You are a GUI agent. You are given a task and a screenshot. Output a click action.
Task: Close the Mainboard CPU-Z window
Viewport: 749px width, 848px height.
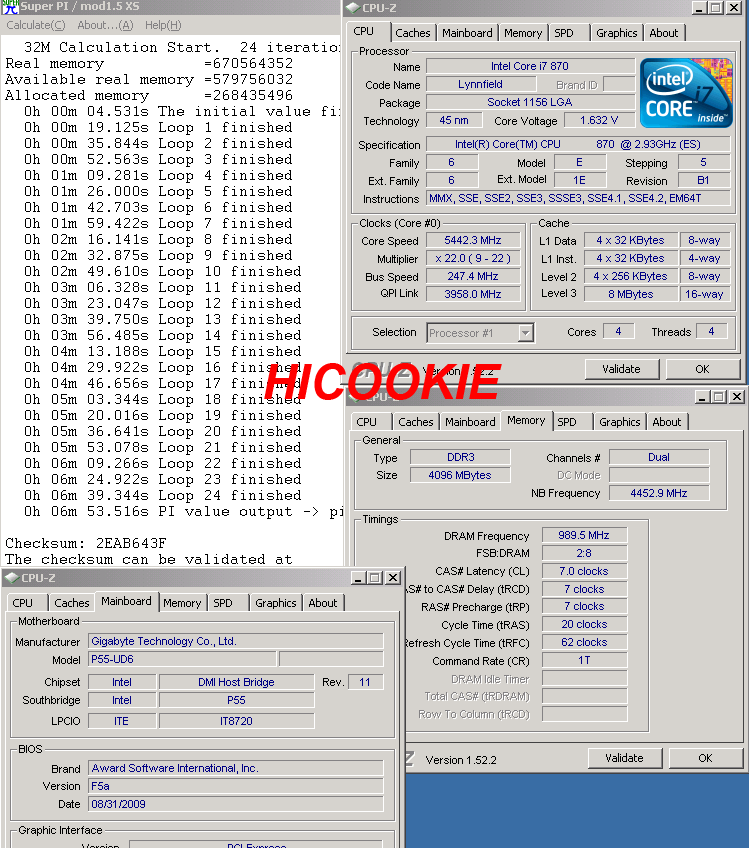pos(393,578)
